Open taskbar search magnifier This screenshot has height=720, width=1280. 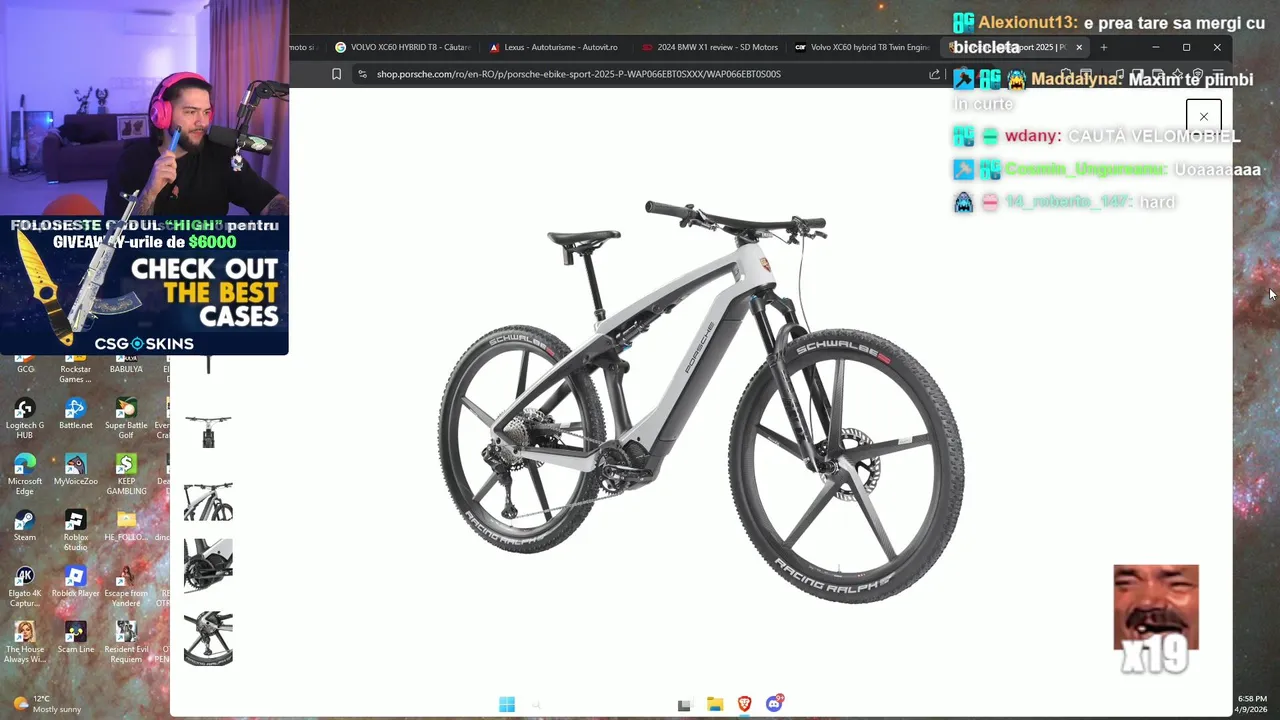(537, 705)
